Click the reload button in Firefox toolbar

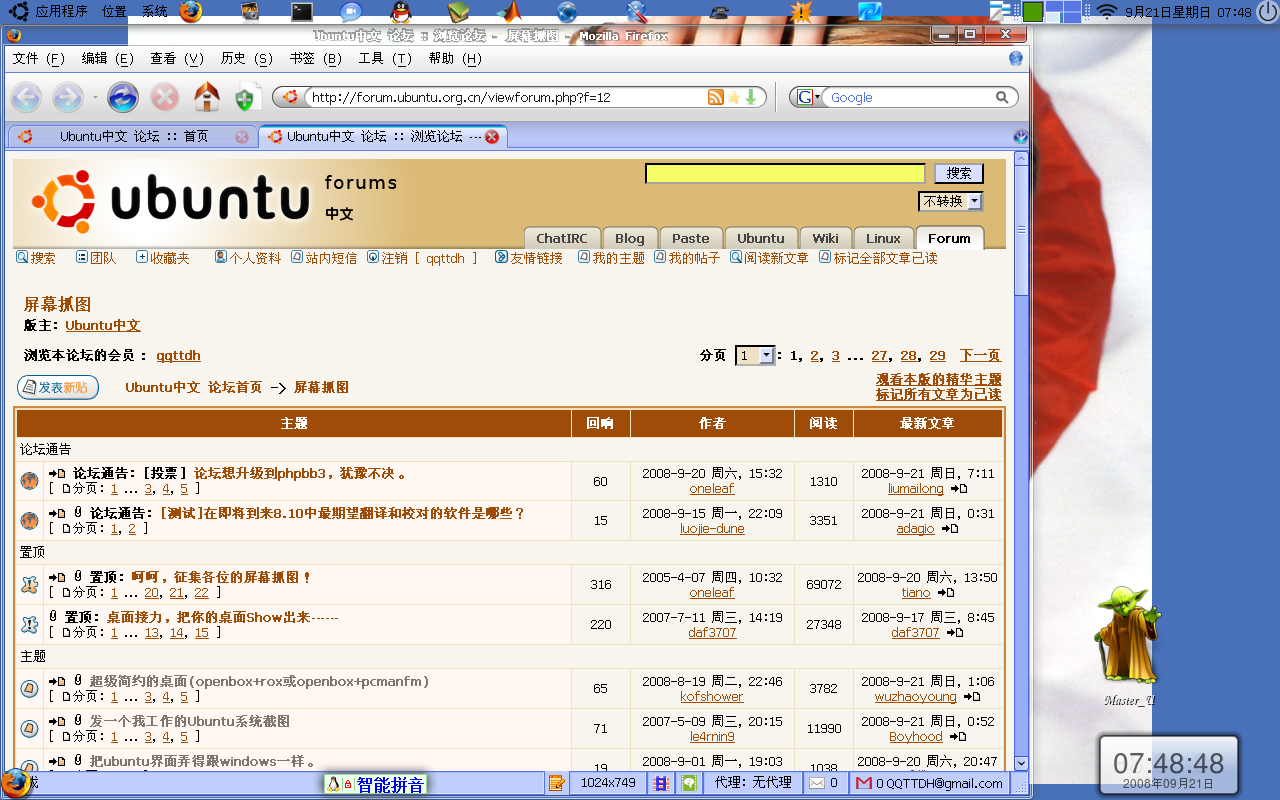tap(123, 97)
